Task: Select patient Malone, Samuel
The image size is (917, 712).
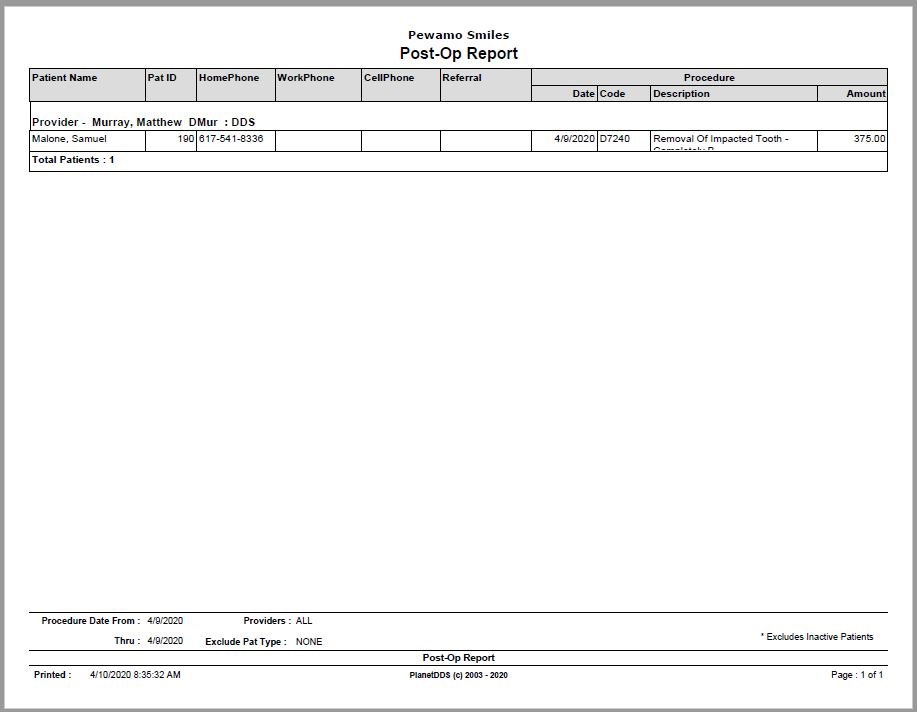Action: coord(69,139)
